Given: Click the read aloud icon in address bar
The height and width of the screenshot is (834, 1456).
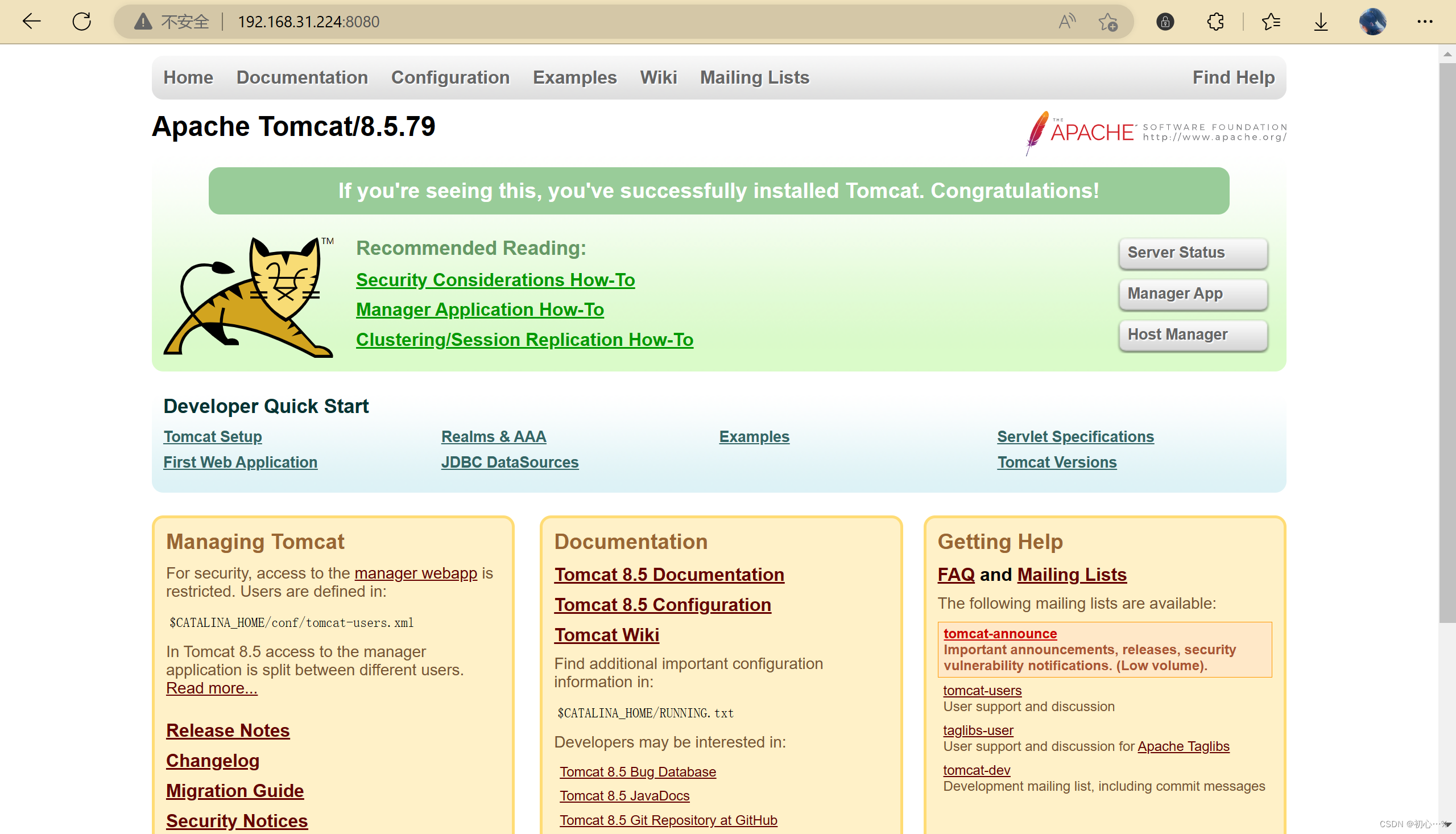Looking at the screenshot, I should pos(1066,22).
